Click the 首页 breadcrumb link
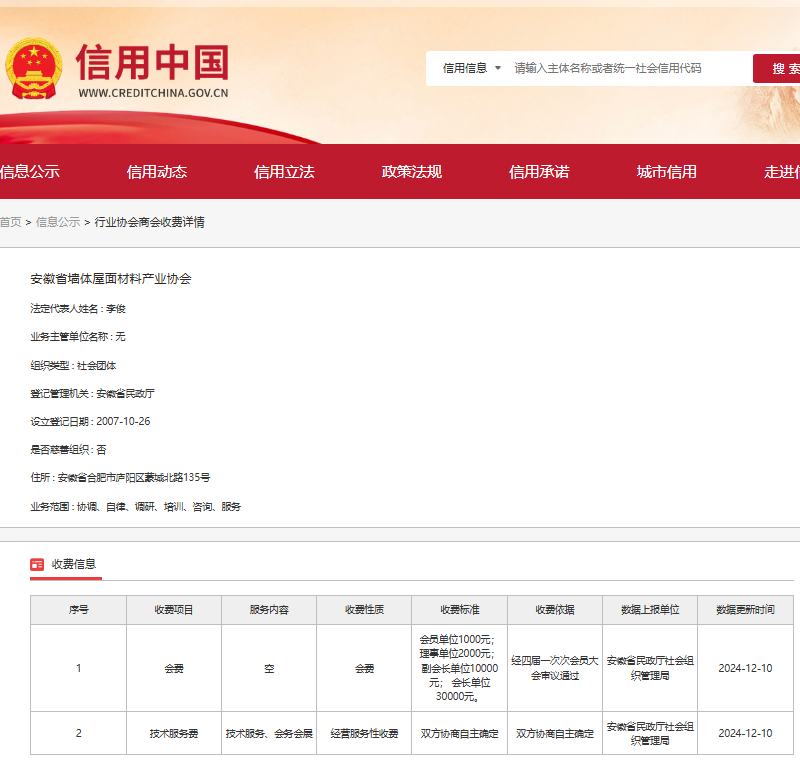Screen dimensions: 800x761 (10, 222)
